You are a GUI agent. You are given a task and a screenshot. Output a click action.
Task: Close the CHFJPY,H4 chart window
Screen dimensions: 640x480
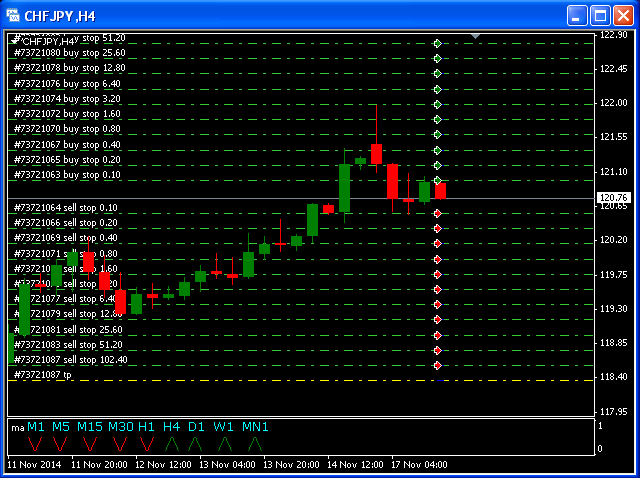coord(623,15)
